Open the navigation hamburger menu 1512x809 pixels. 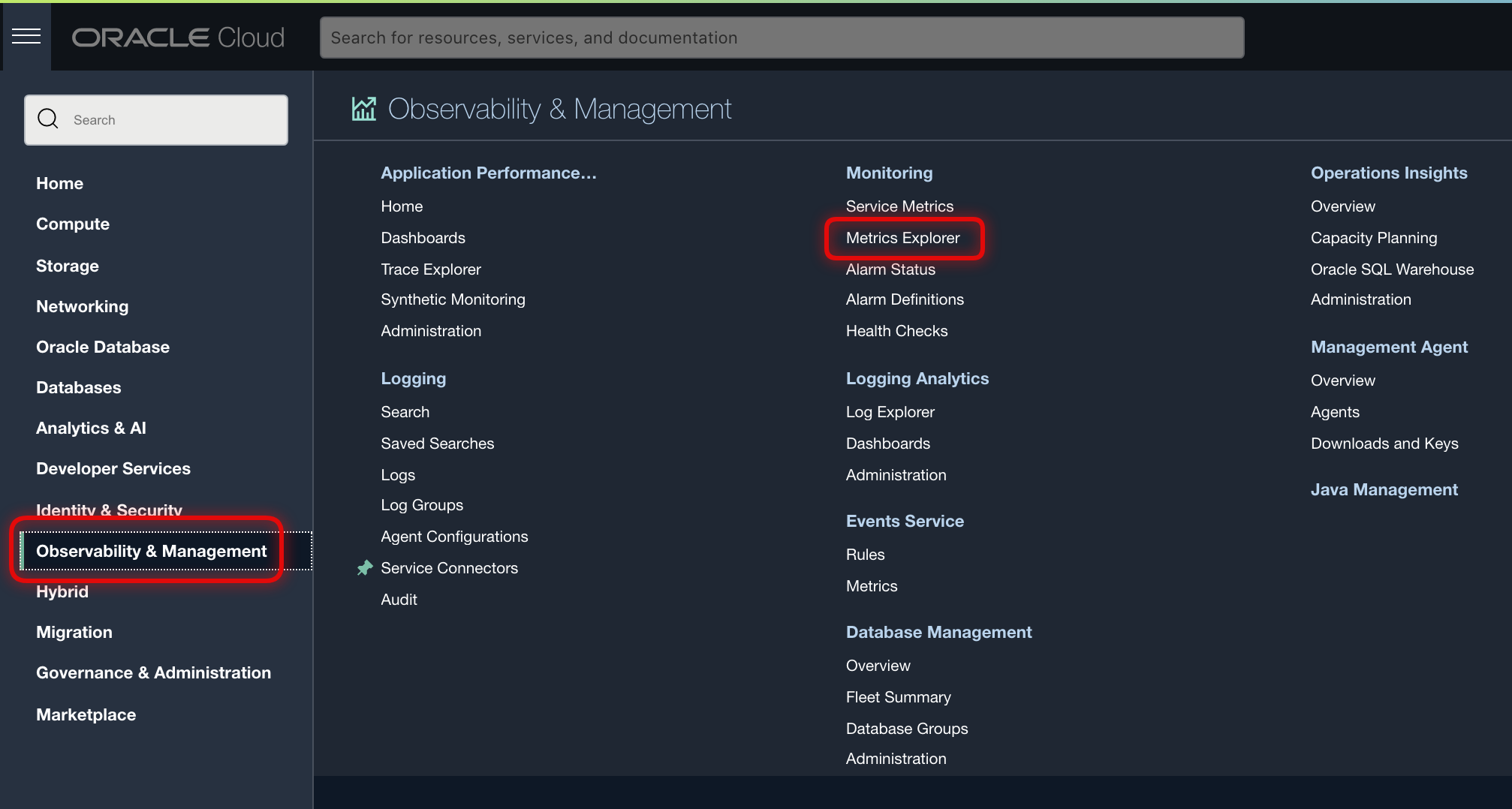click(26, 35)
